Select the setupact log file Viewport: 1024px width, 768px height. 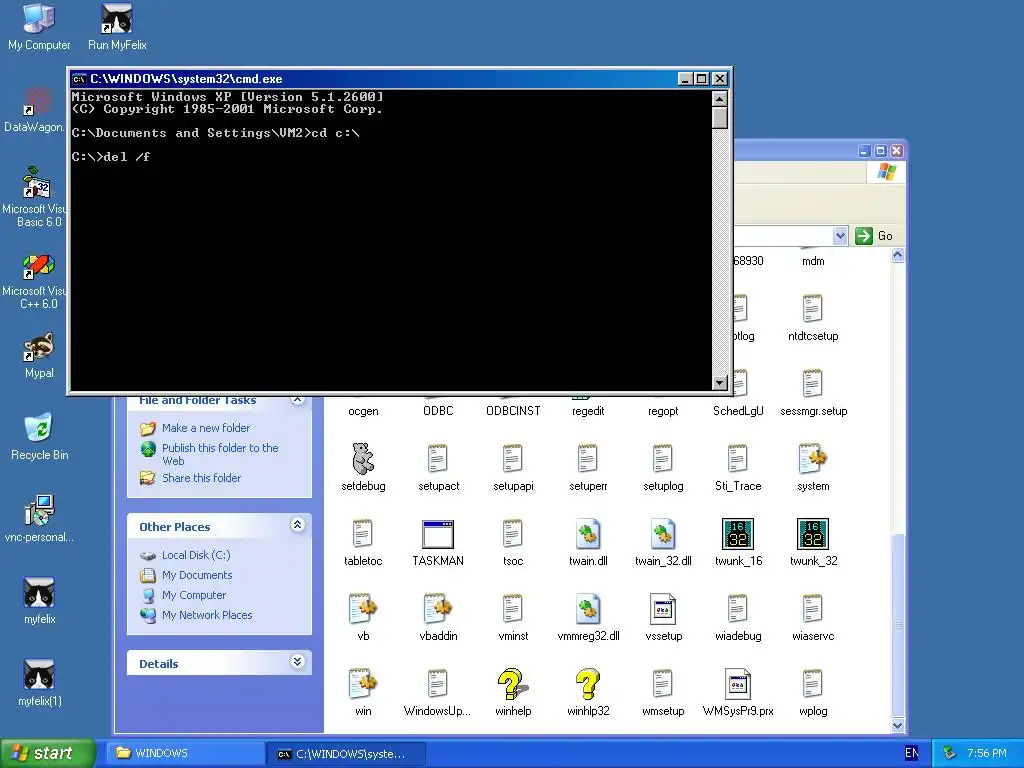[438, 466]
